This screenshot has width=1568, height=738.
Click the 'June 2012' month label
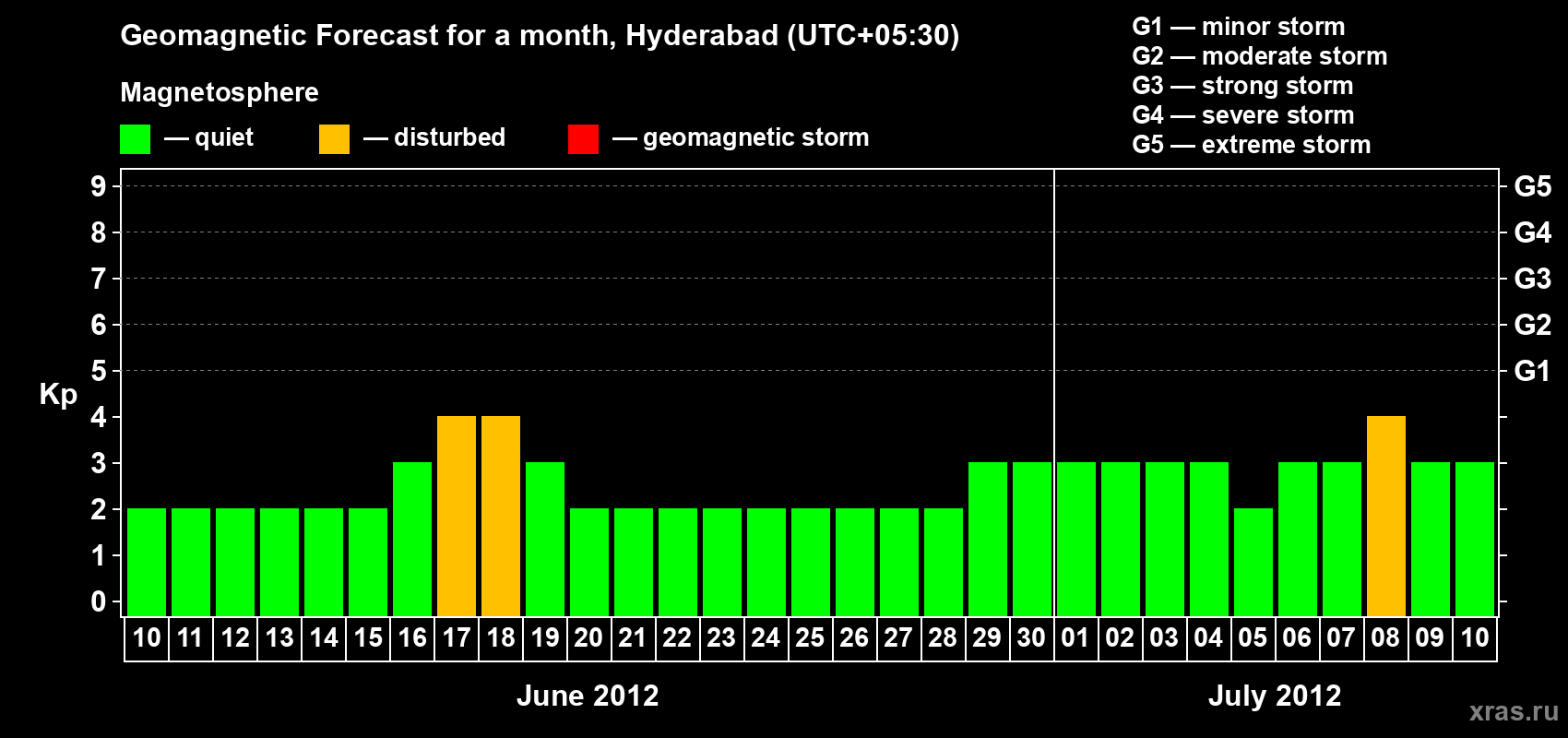coord(588,696)
